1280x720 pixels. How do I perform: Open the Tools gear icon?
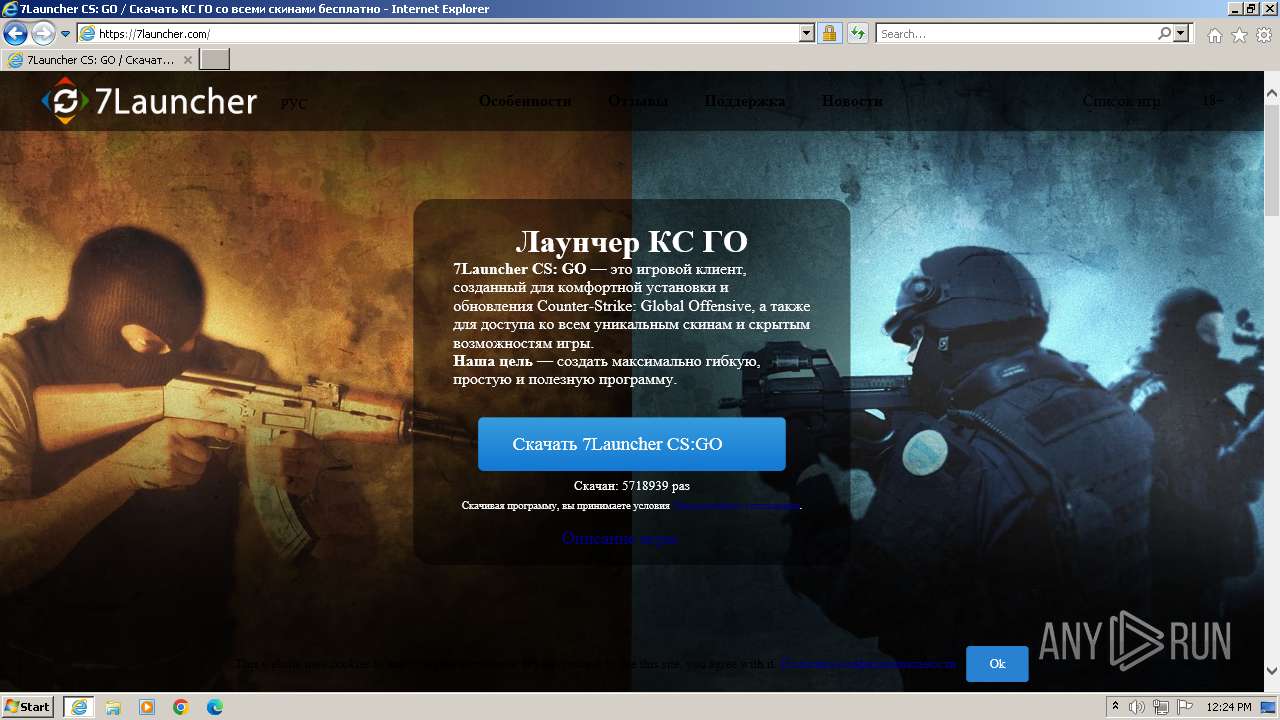click(x=1264, y=35)
